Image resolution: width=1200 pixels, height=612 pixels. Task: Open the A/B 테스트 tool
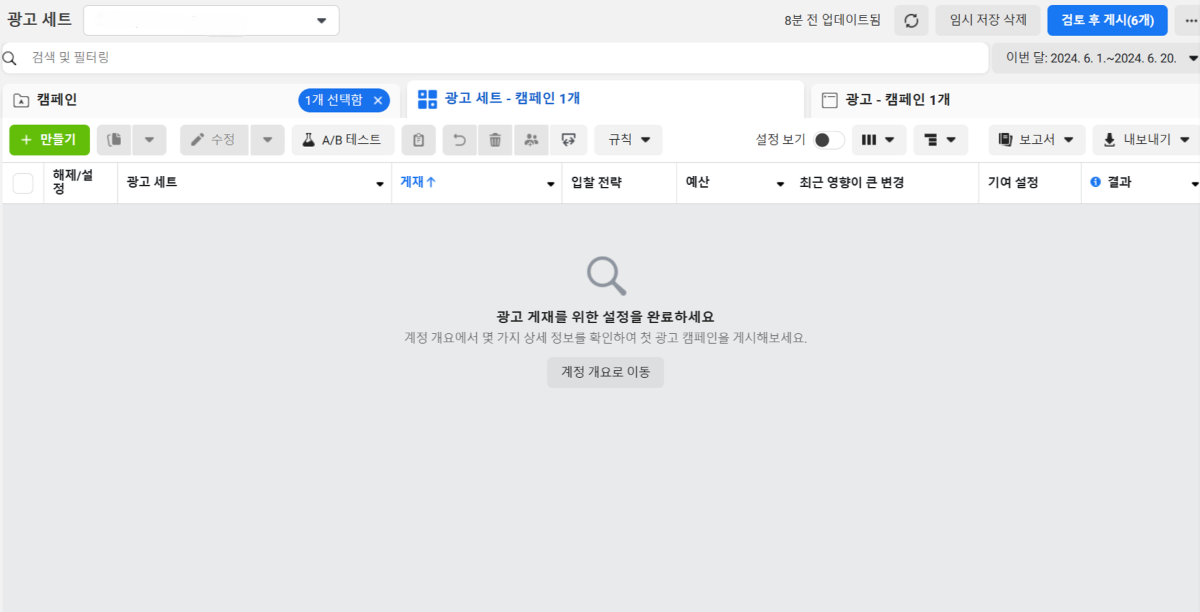tap(344, 139)
